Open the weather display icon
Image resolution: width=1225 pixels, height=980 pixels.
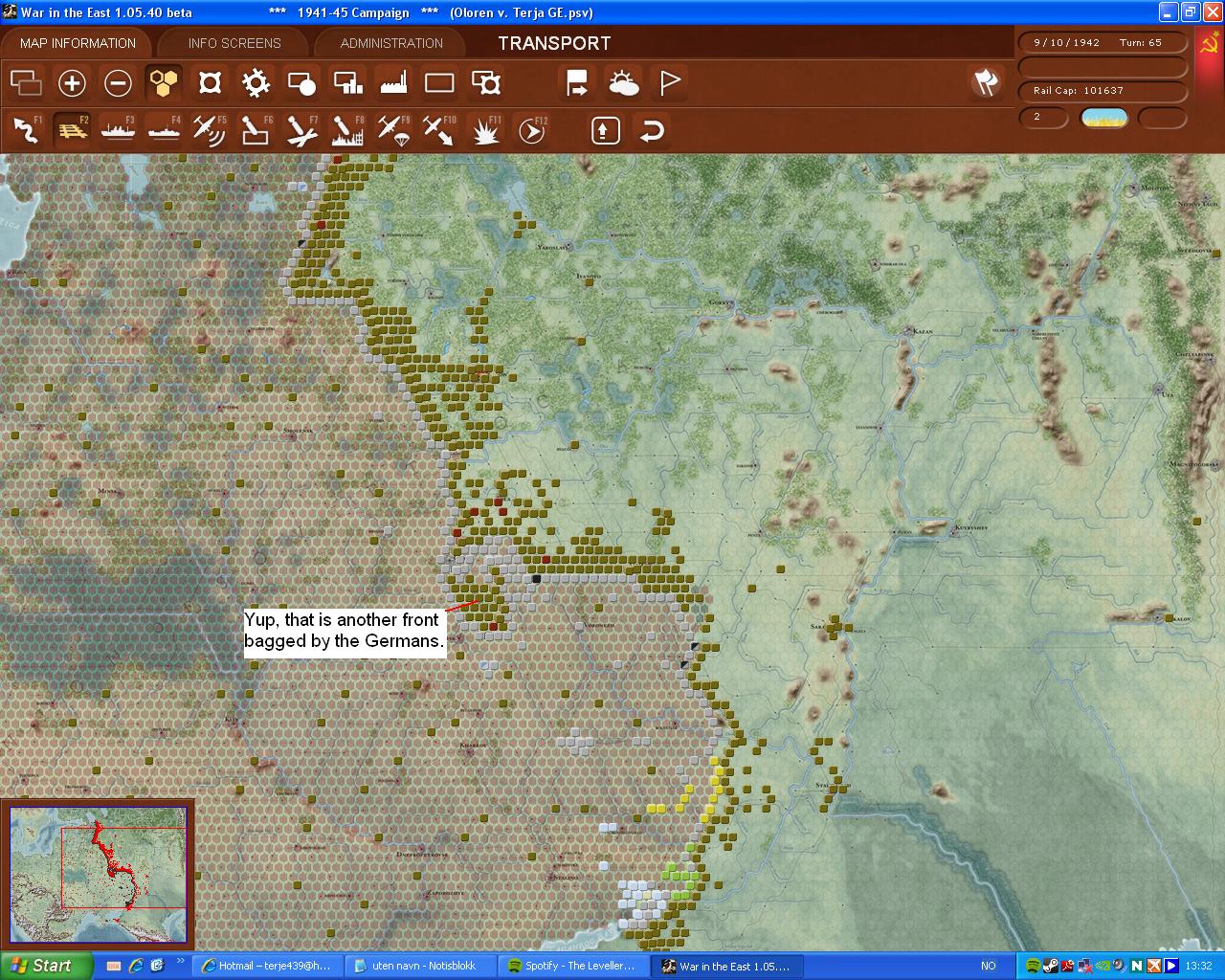pos(623,83)
